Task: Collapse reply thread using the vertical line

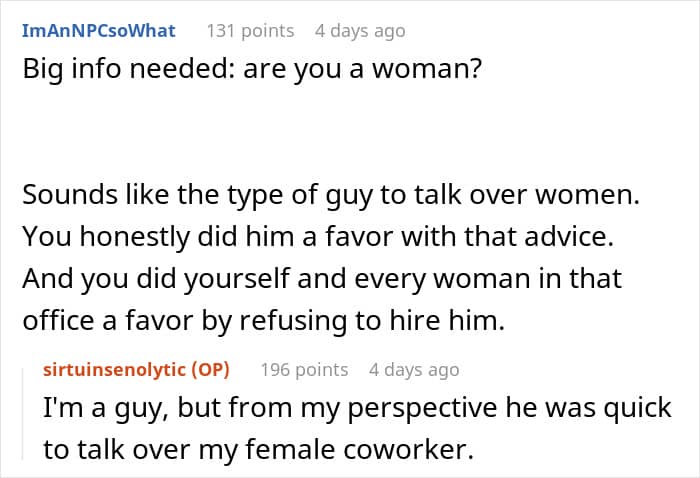Action: click(x=23, y=414)
